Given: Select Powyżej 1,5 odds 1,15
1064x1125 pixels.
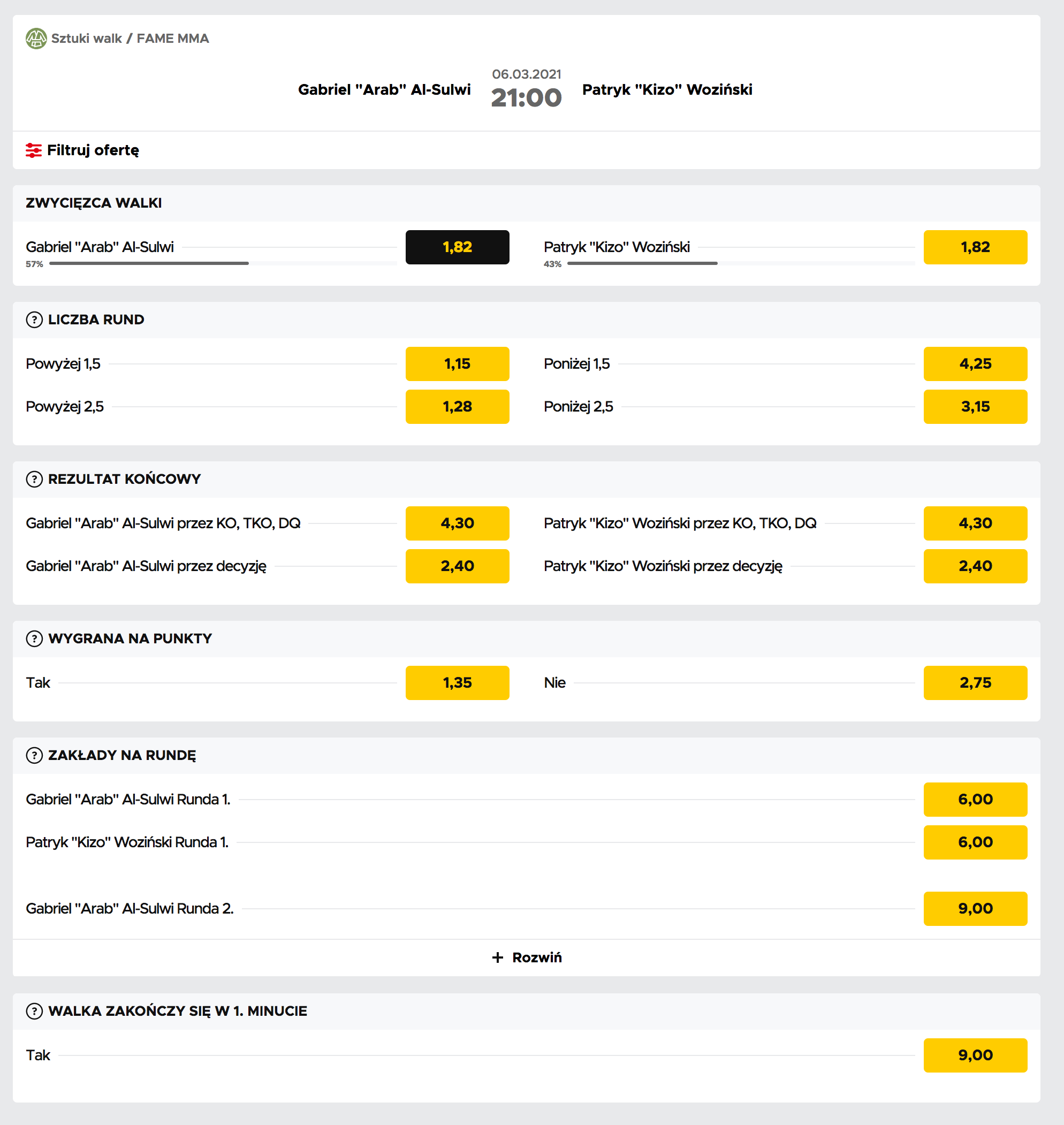Looking at the screenshot, I should point(457,364).
